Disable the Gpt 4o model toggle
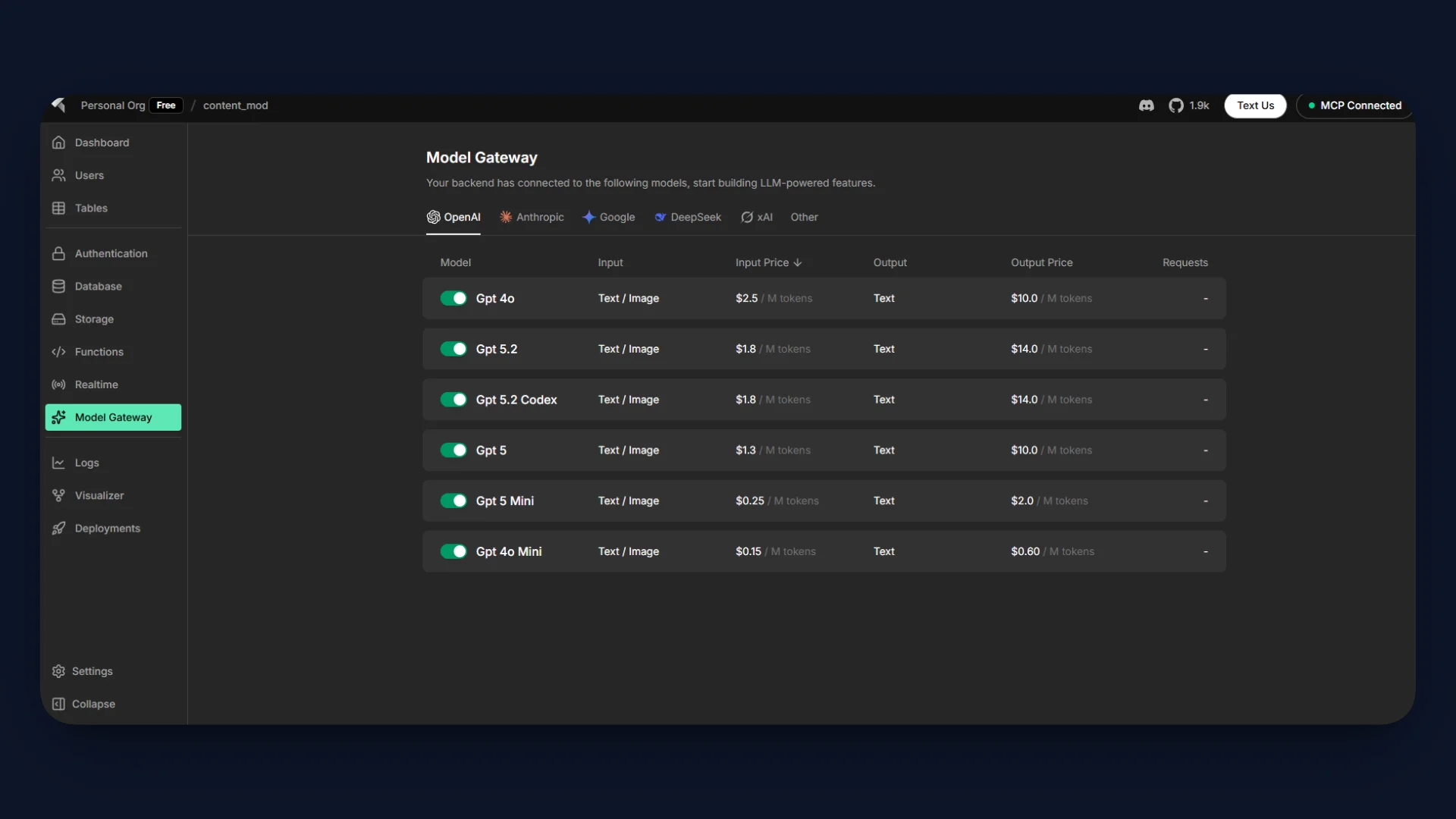 point(453,298)
